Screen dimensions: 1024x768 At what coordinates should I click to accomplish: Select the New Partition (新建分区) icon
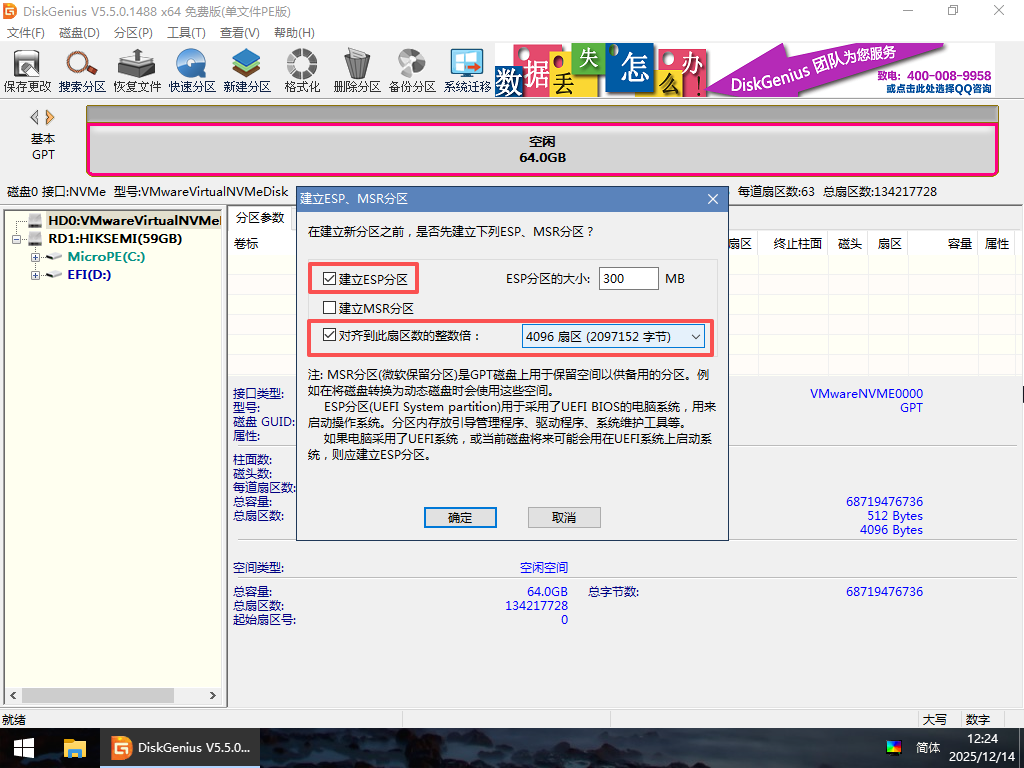(247, 70)
